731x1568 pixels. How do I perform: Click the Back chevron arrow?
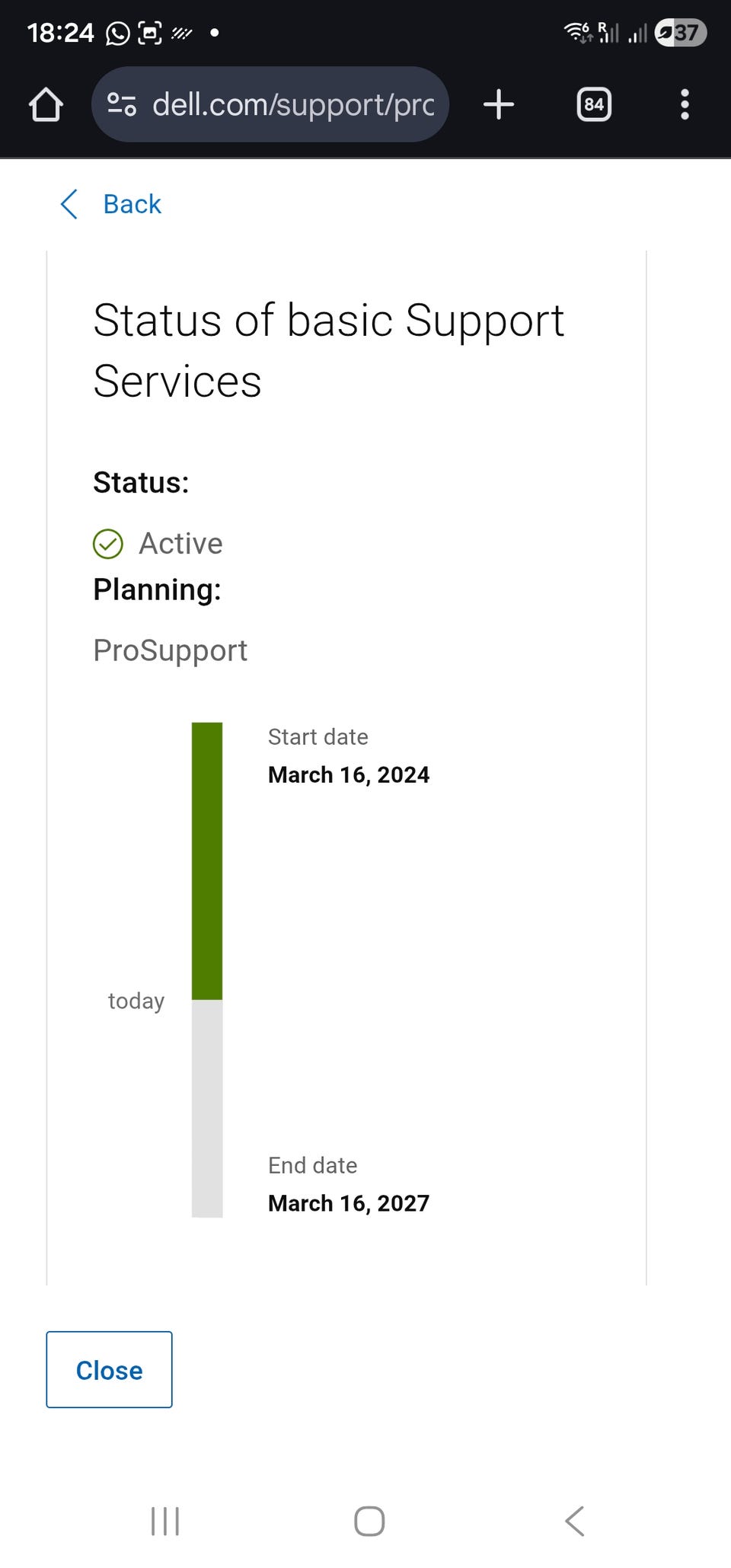[x=69, y=204]
